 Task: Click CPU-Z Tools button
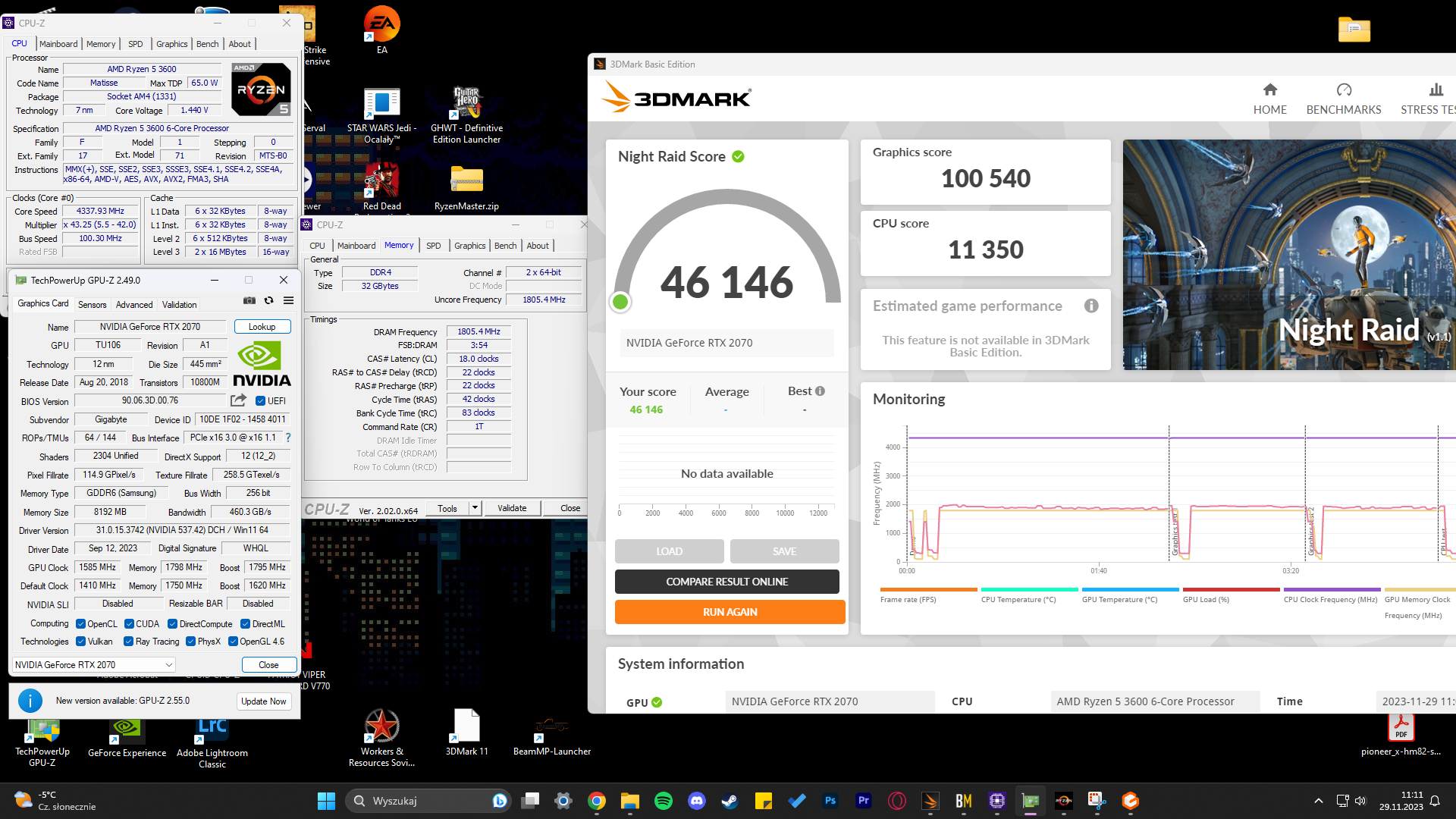pos(447,508)
